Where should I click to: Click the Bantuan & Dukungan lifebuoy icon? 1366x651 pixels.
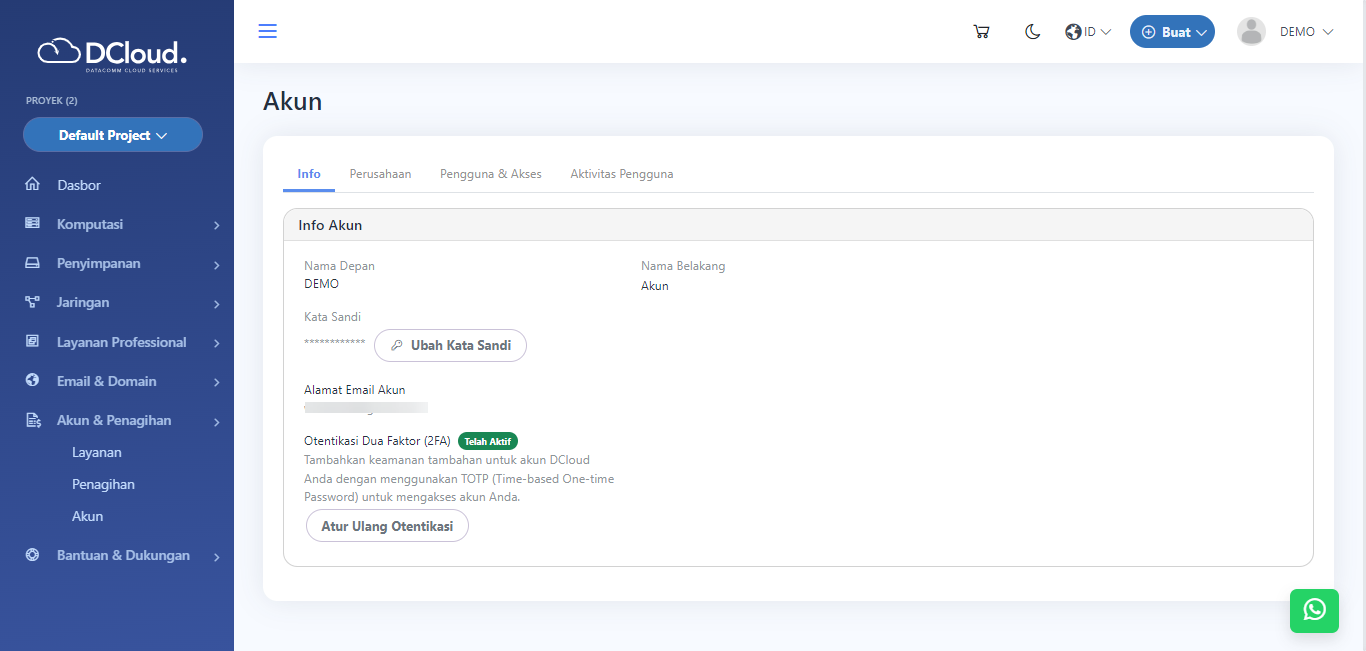click(x=32, y=555)
